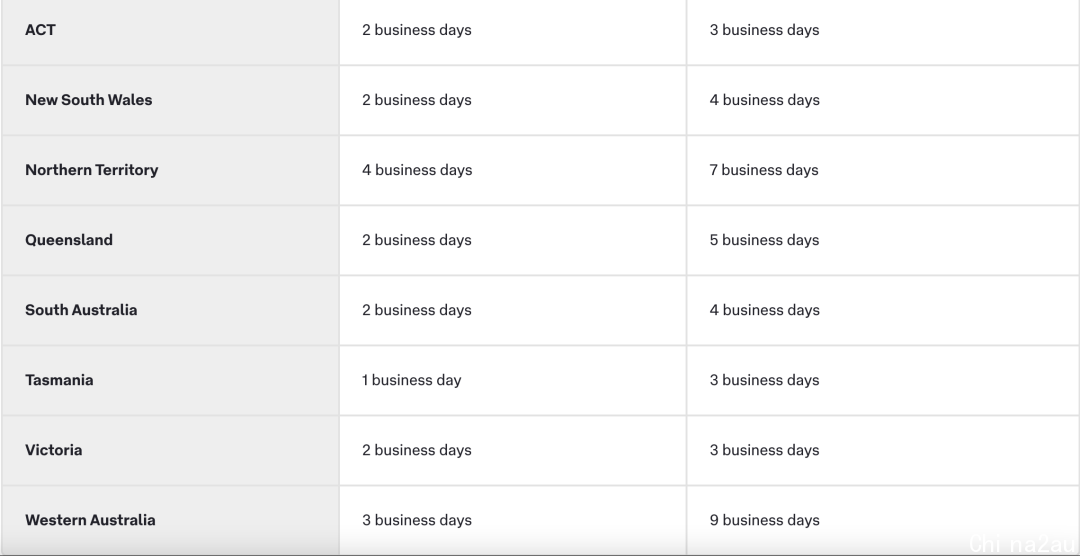Click the New South Wales row label
This screenshot has height=556, width=1080.
[x=89, y=100]
